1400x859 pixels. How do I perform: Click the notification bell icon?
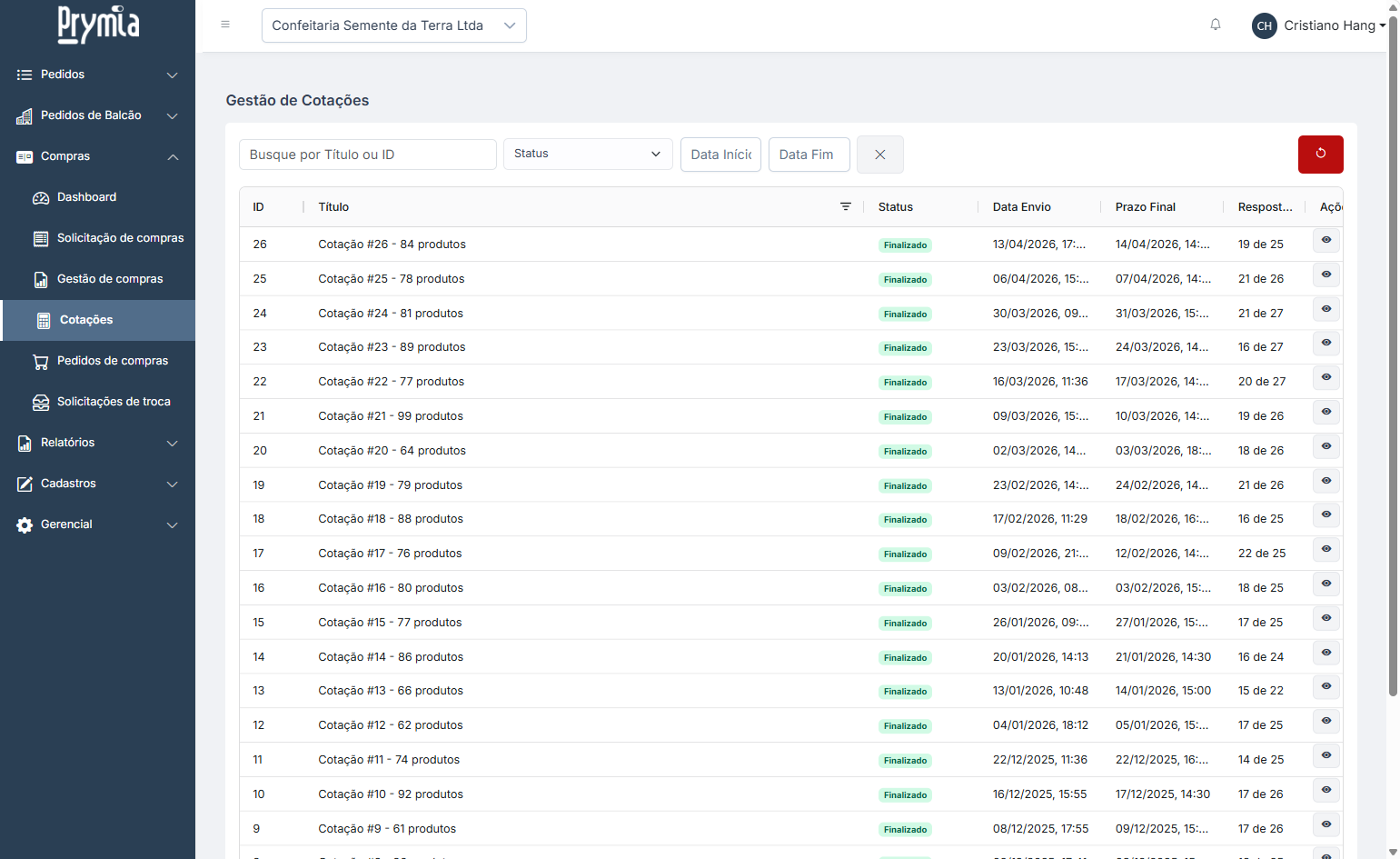click(x=1215, y=25)
